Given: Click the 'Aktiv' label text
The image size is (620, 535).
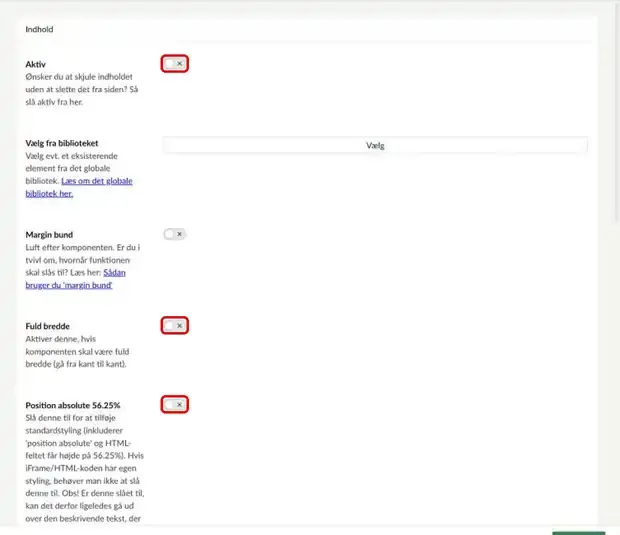Looking at the screenshot, I should click(36, 64).
